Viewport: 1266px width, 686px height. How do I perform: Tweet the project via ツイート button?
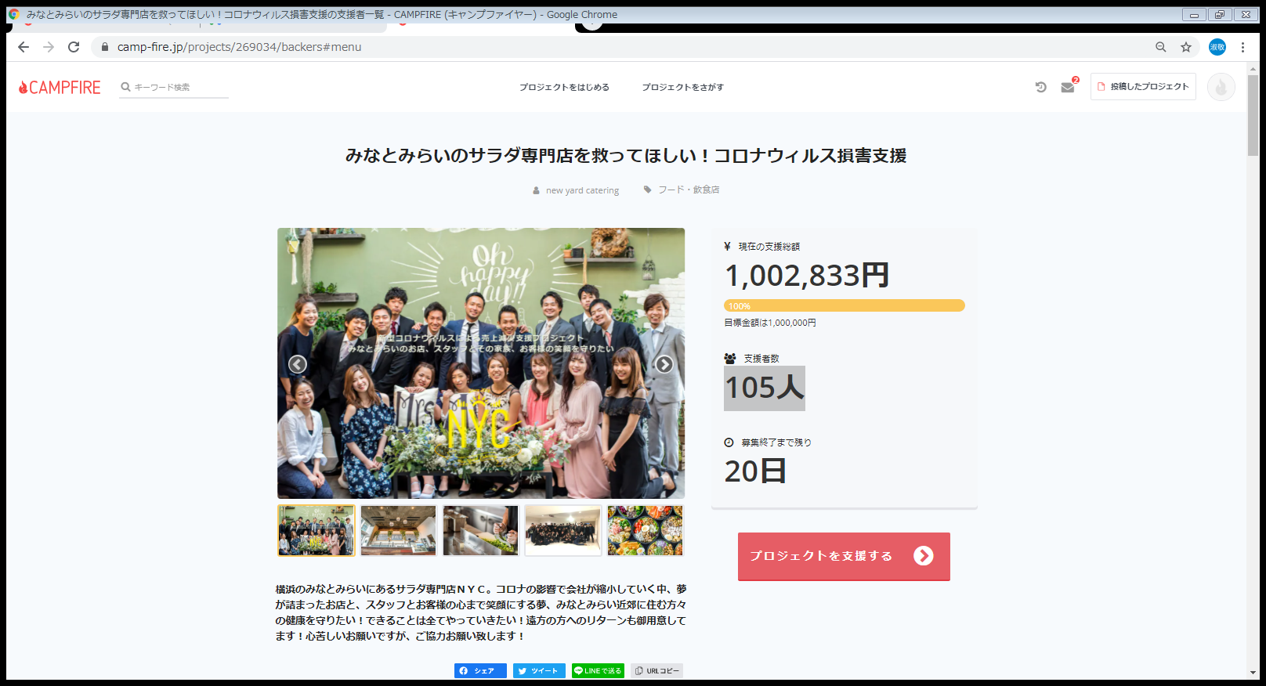539,671
